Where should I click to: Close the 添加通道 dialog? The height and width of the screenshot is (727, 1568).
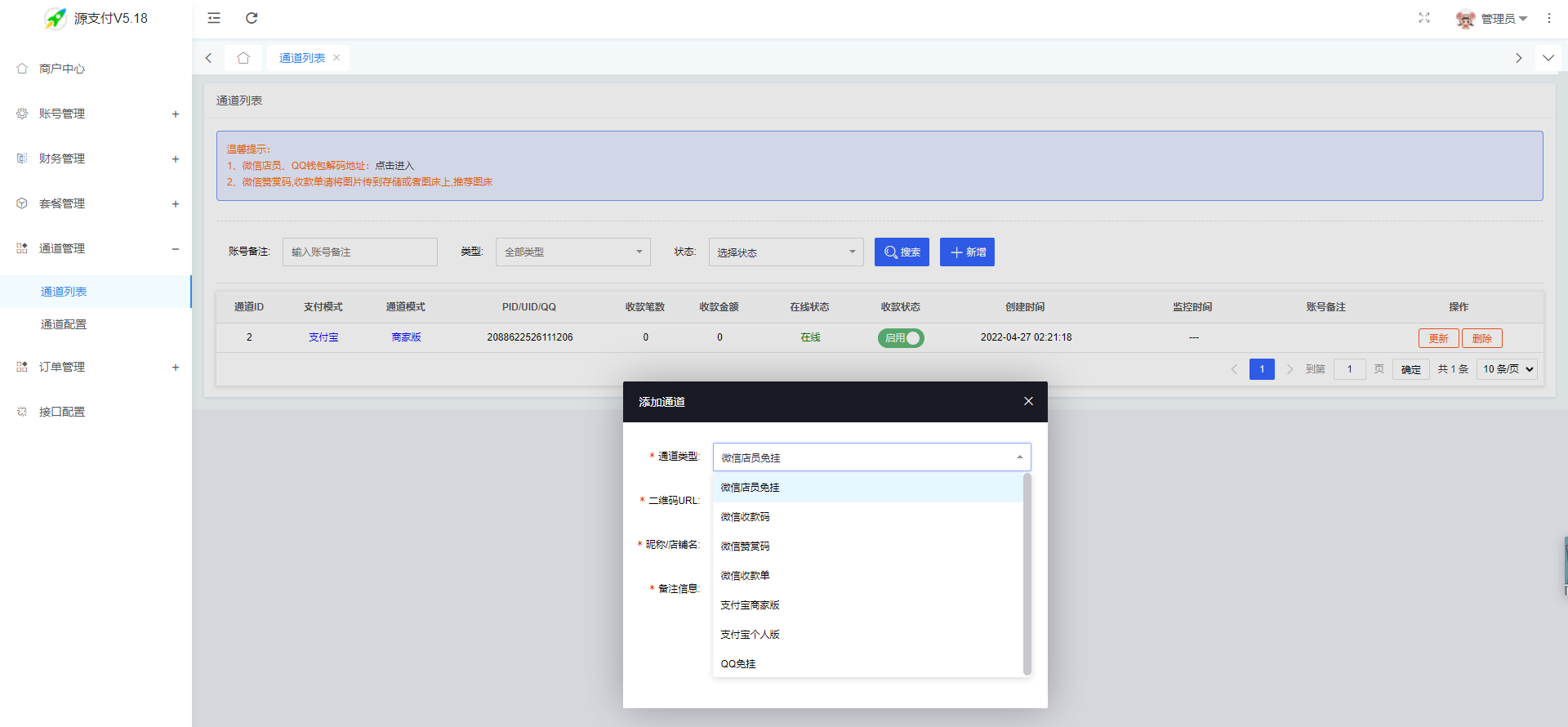(x=1028, y=401)
